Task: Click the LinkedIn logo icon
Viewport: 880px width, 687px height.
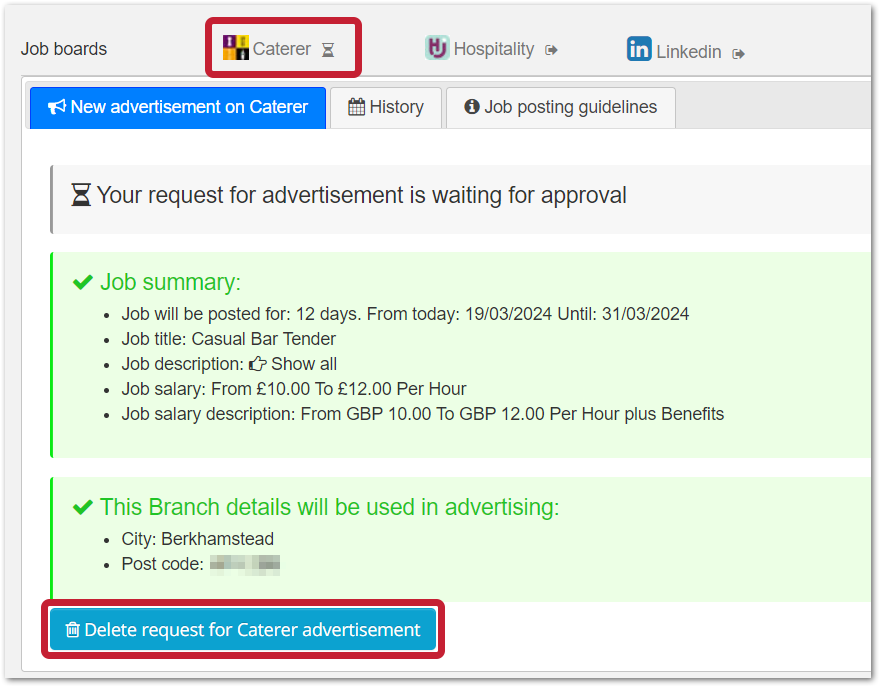Action: pyautogui.click(x=639, y=49)
